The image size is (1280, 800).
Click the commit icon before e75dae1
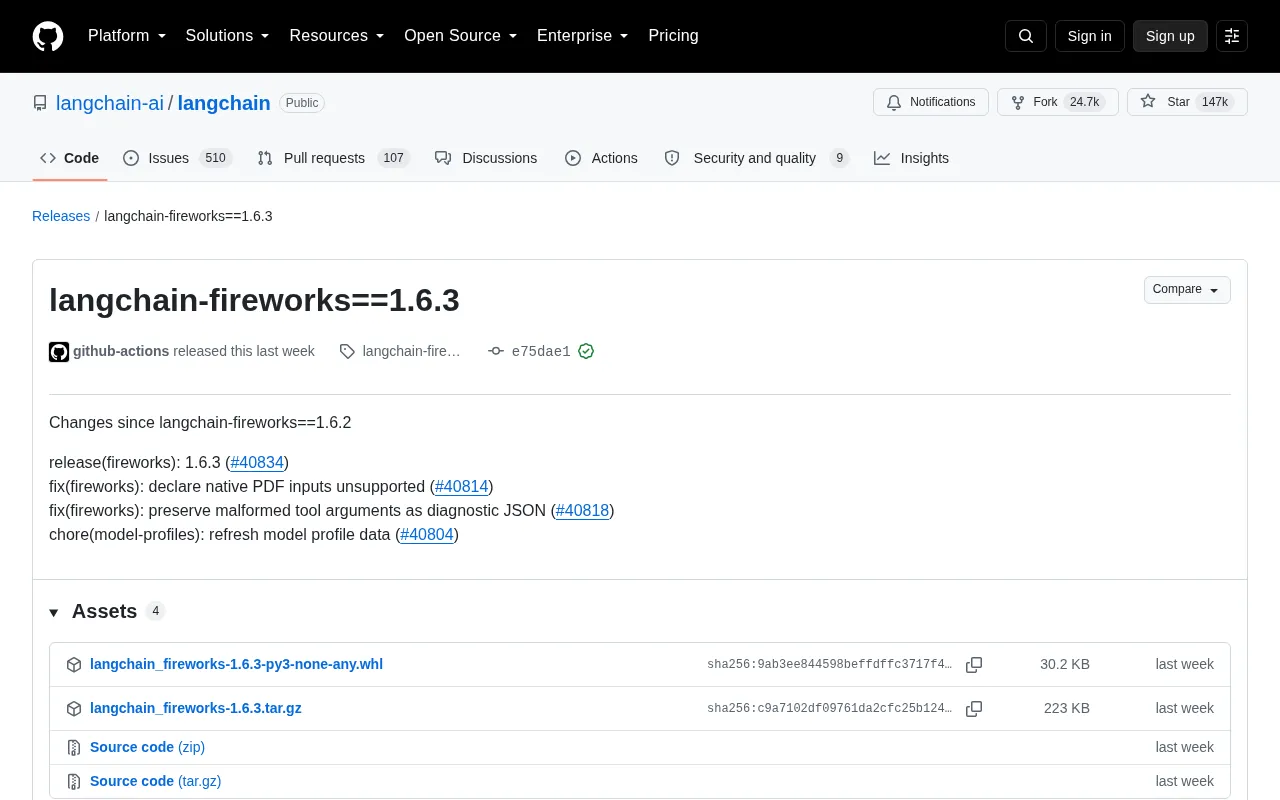point(496,351)
